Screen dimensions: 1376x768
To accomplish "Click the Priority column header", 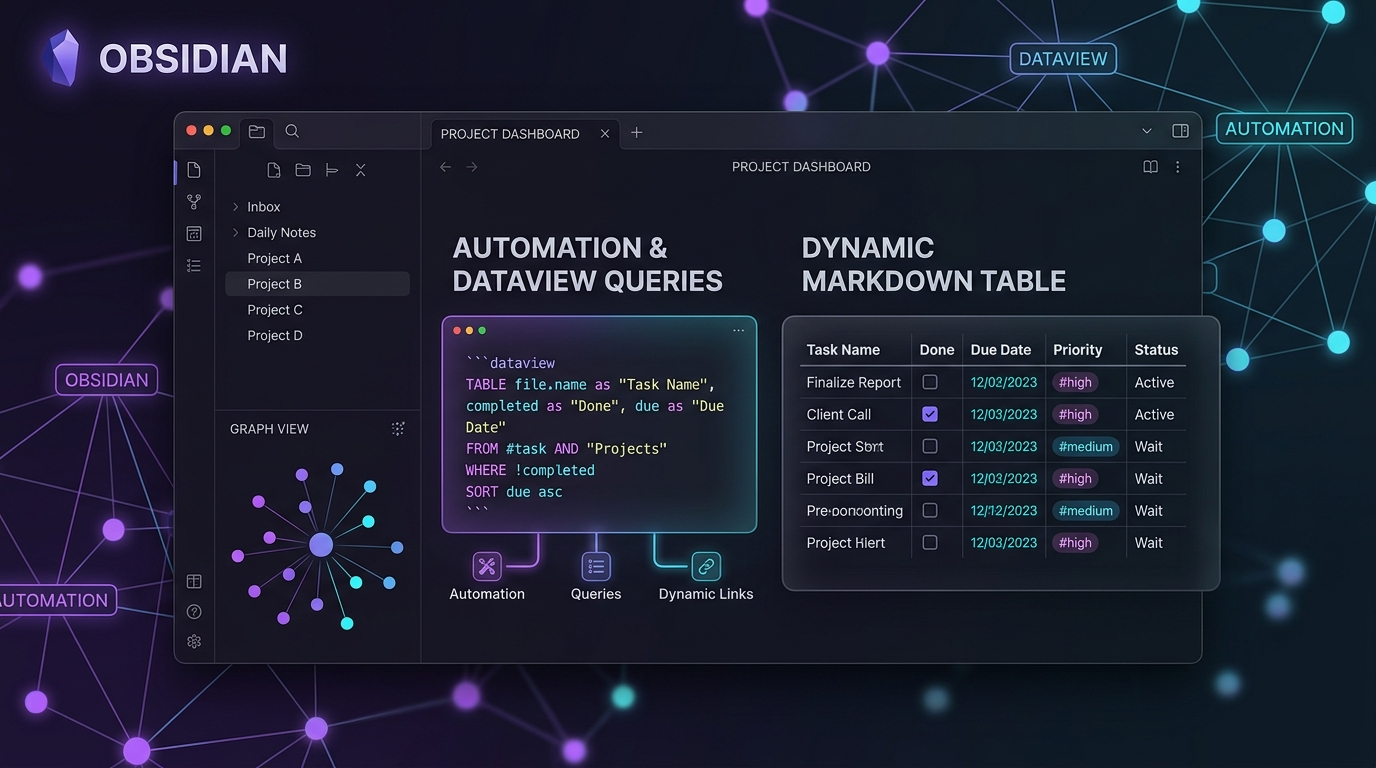I will 1077,350.
